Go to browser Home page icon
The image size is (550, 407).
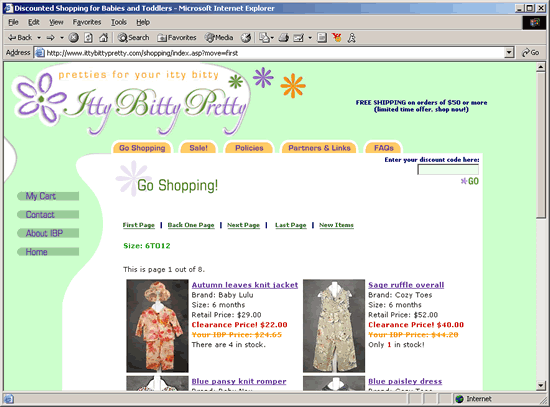(x=103, y=38)
